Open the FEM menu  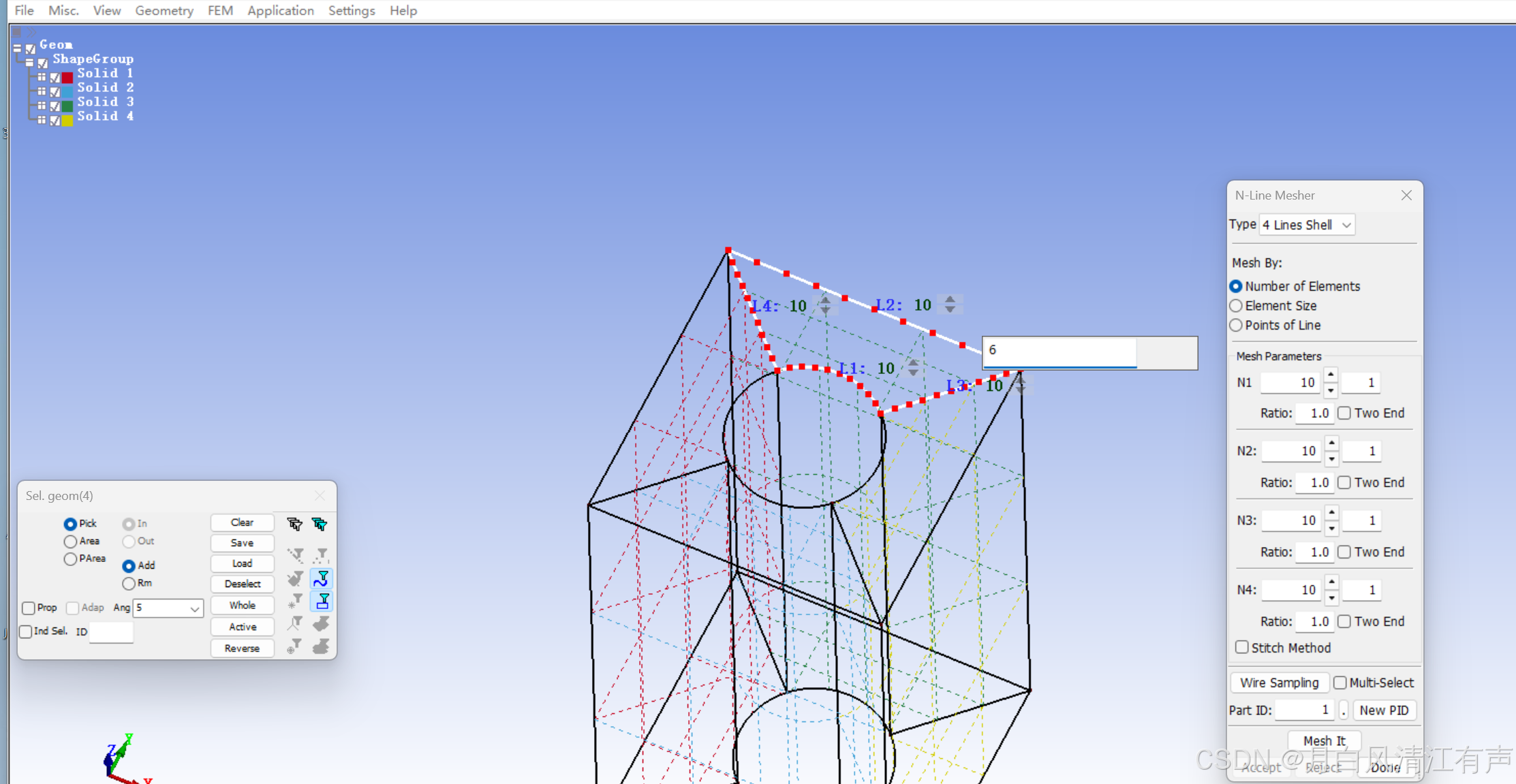[220, 10]
